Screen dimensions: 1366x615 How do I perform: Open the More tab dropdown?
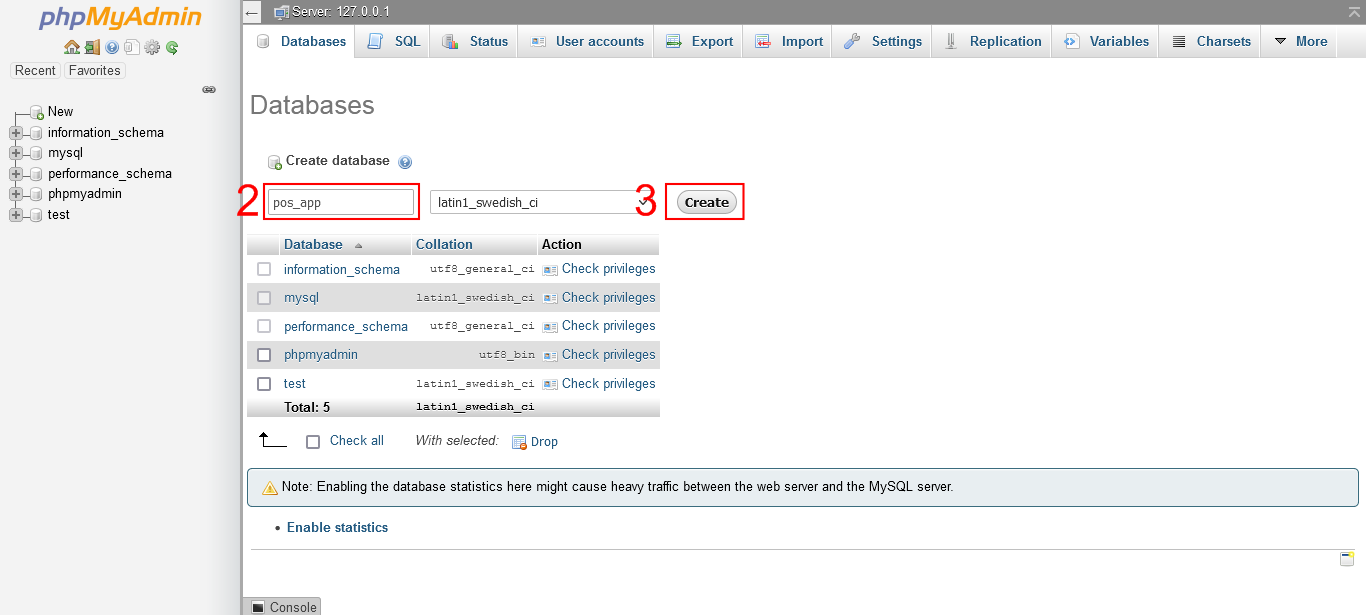coord(1300,42)
